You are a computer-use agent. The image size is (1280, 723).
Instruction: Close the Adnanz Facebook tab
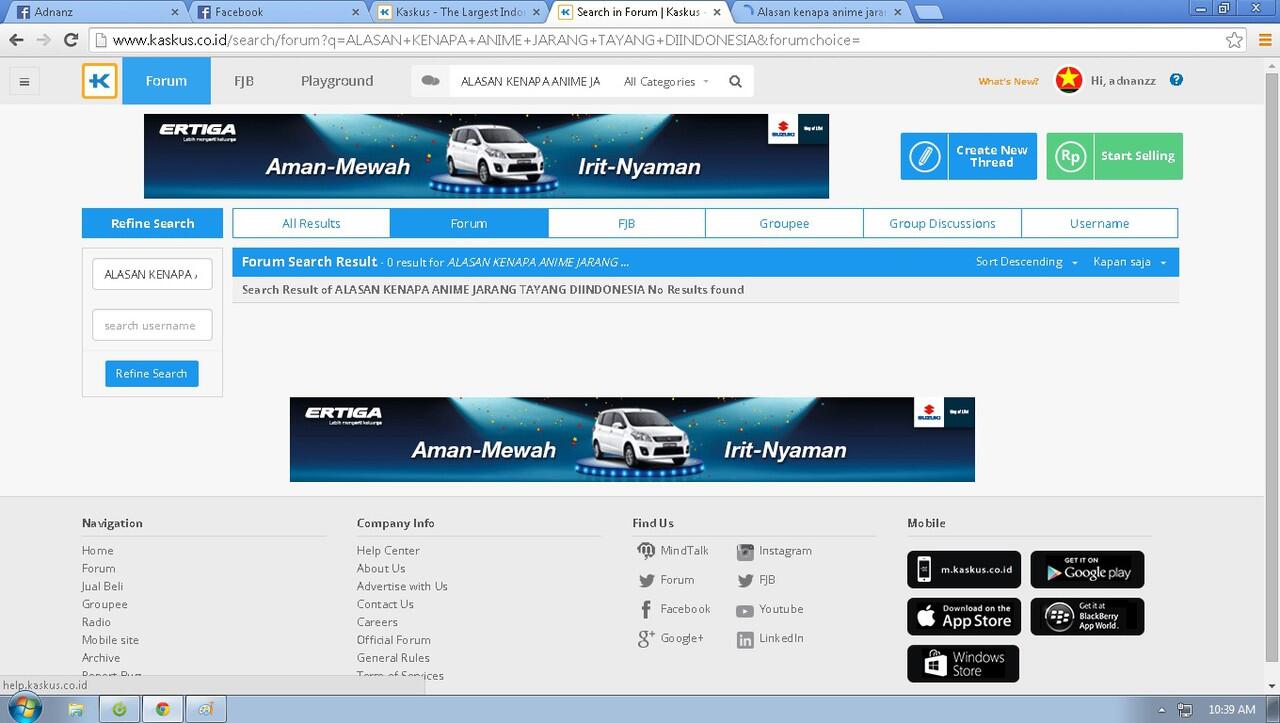coord(175,12)
